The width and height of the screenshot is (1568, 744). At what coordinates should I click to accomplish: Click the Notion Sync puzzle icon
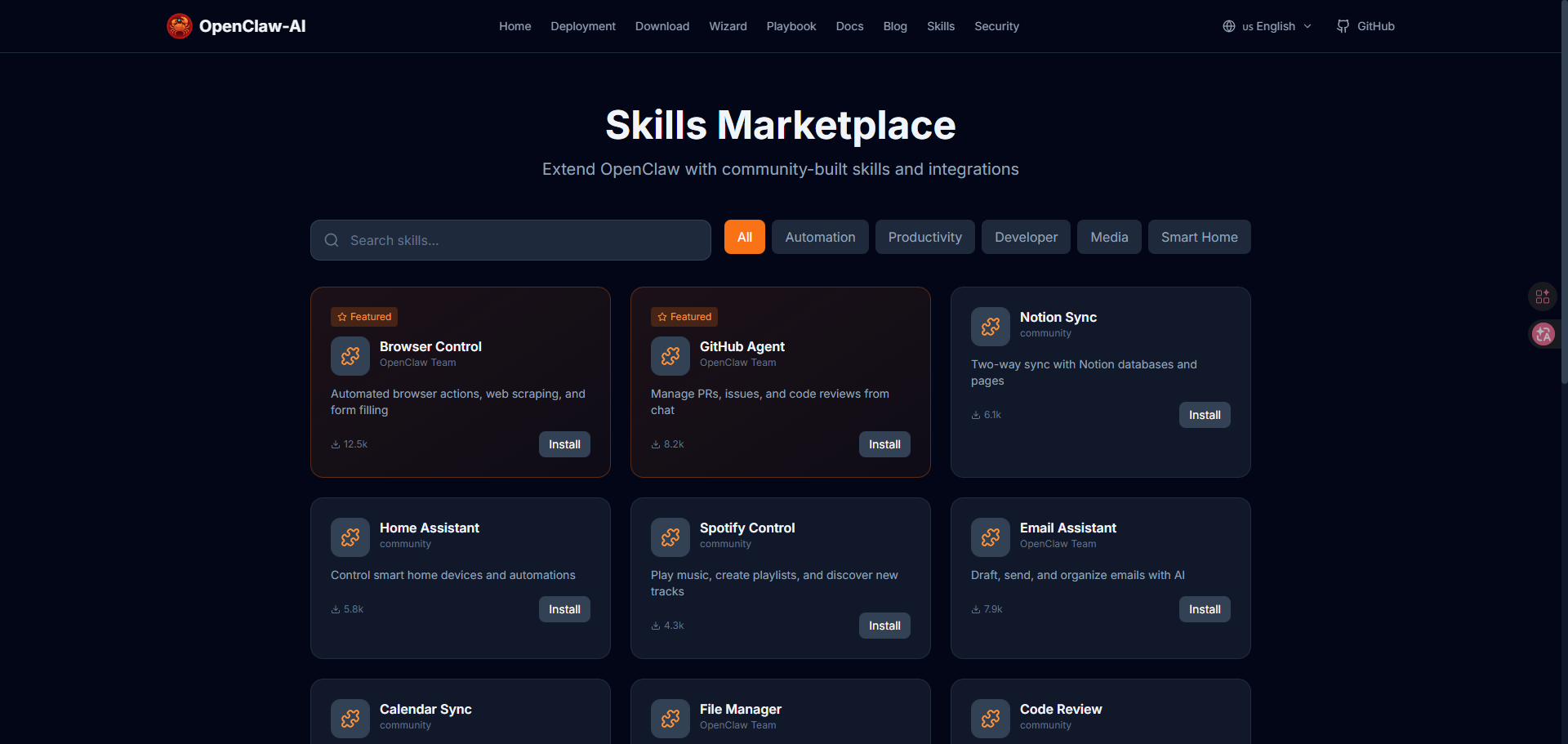991,327
